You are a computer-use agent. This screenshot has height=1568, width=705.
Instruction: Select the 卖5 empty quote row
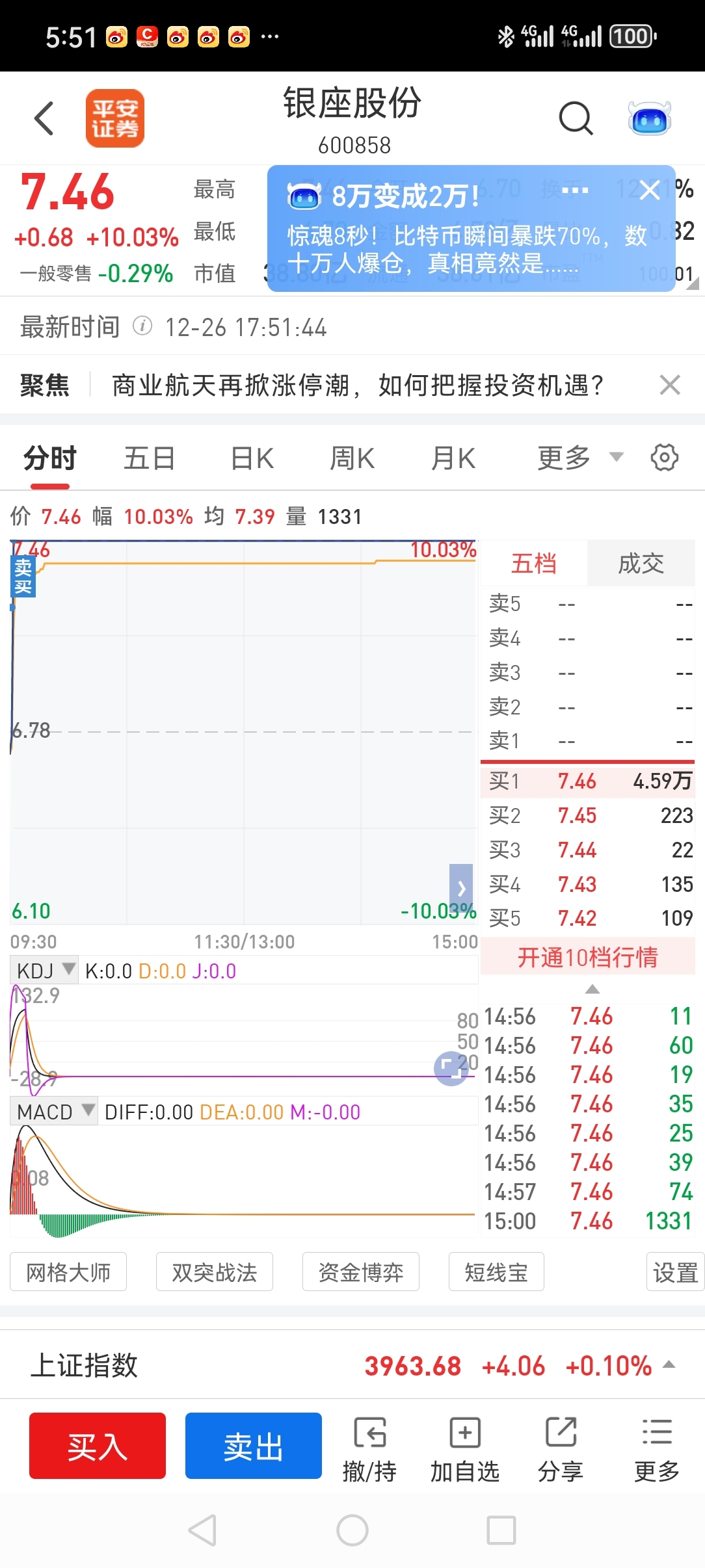[589, 603]
